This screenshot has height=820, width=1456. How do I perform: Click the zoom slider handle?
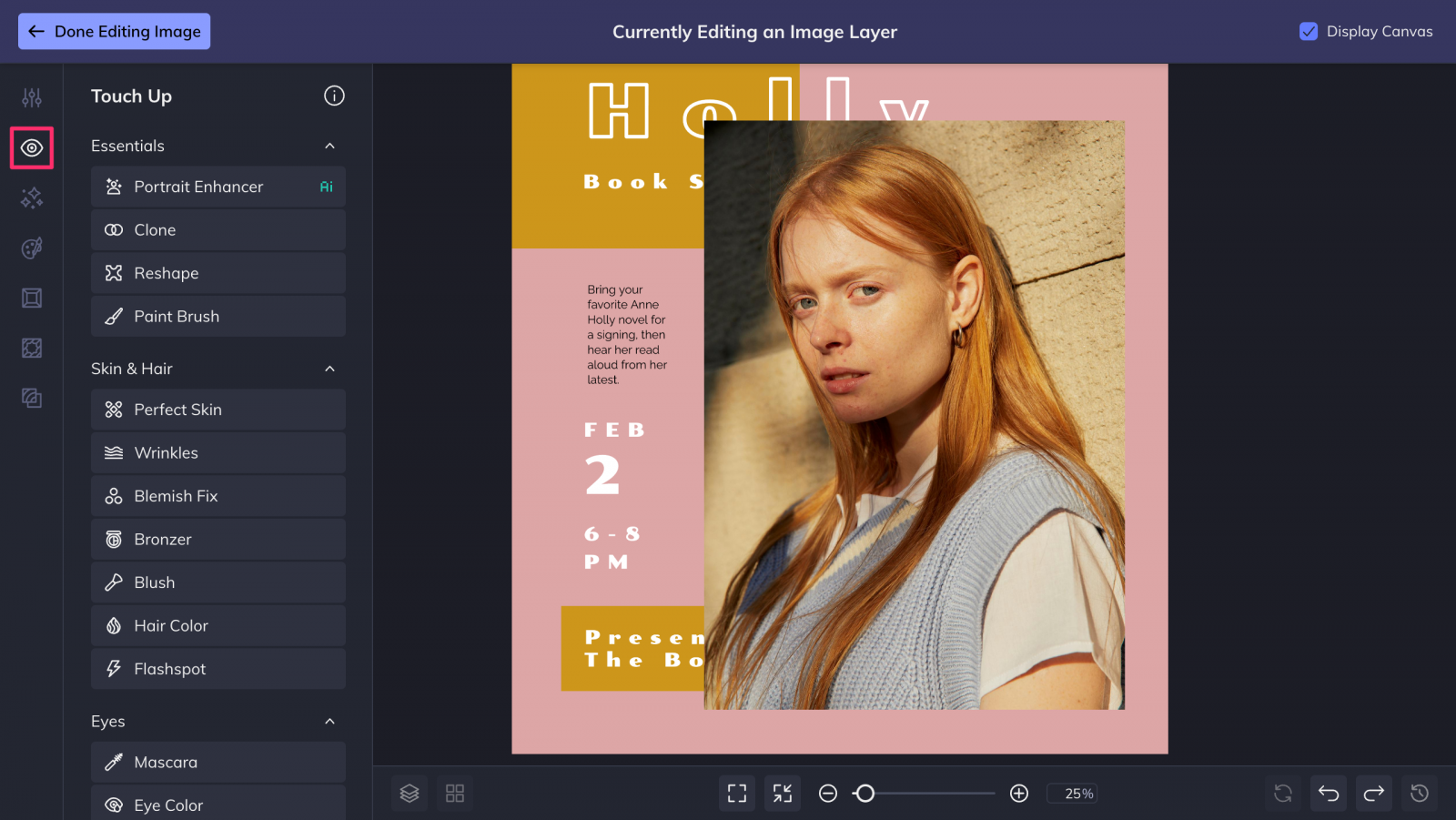865,794
